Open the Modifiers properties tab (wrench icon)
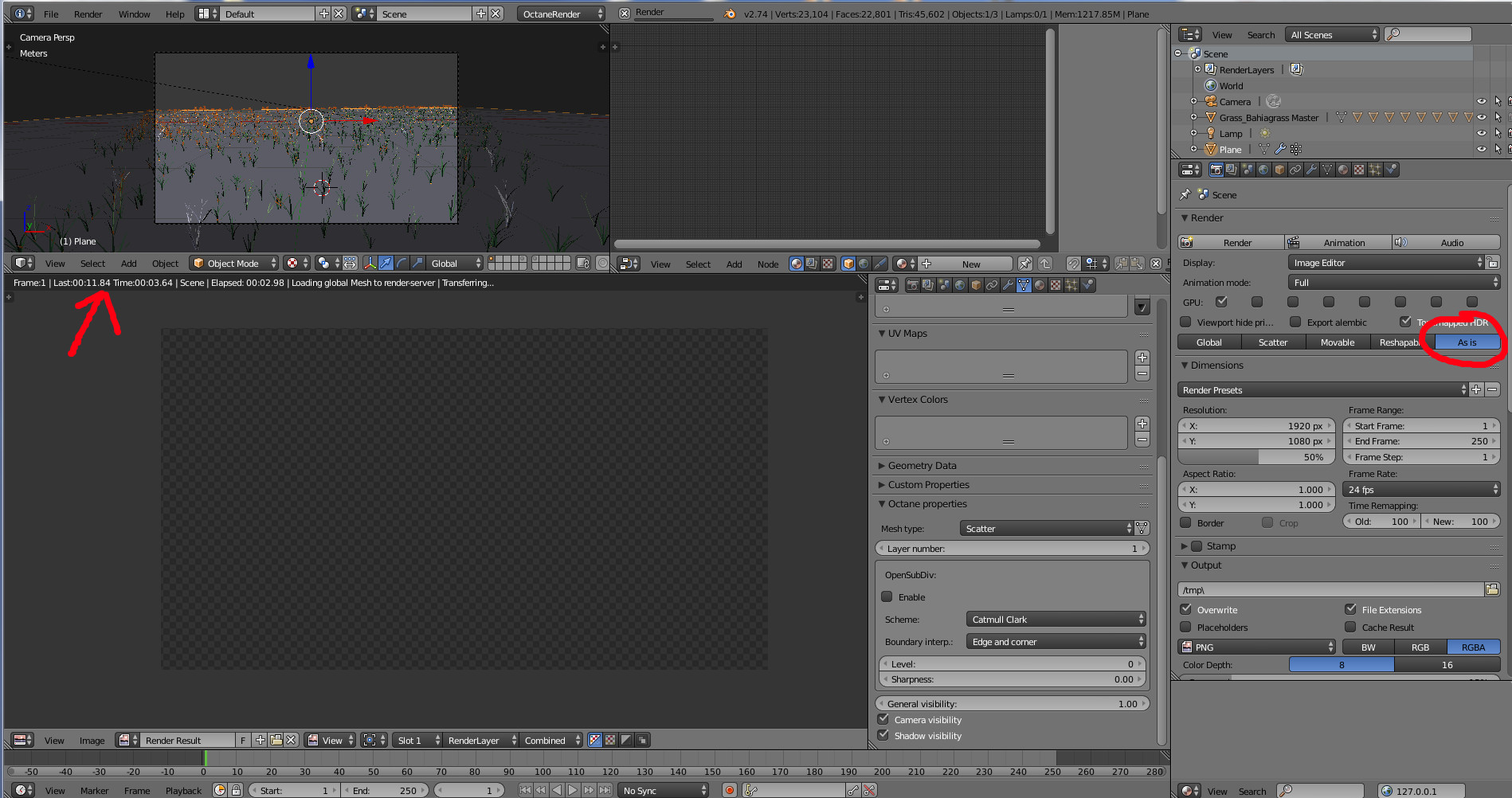This screenshot has width=1512, height=798. (x=1311, y=170)
